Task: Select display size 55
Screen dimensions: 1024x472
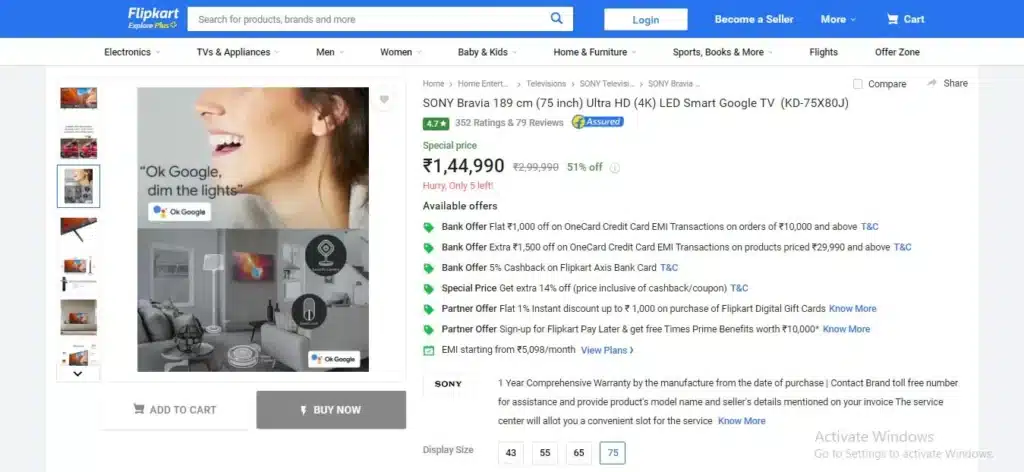Action: point(545,453)
